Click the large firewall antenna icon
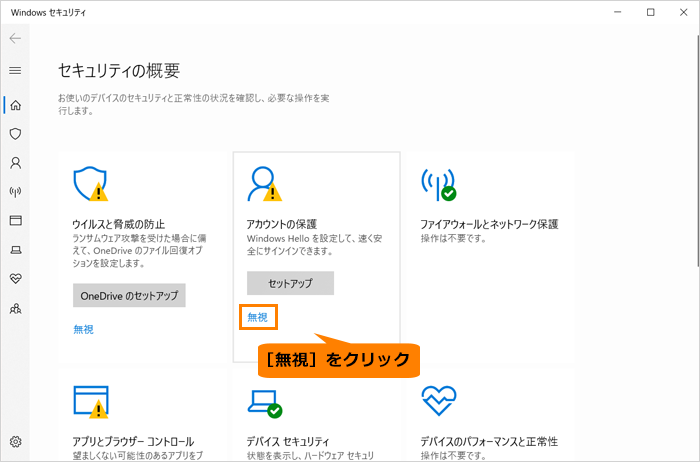The width and height of the screenshot is (700, 462). (439, 184)
